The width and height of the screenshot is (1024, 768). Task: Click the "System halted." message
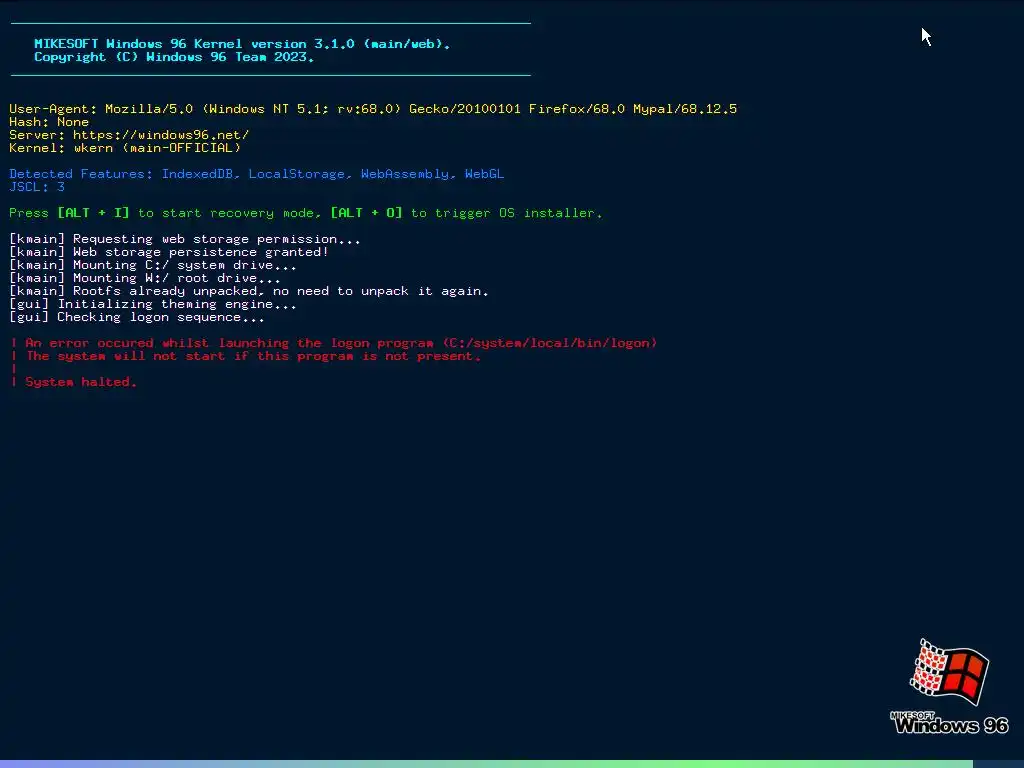pos(74,382)
